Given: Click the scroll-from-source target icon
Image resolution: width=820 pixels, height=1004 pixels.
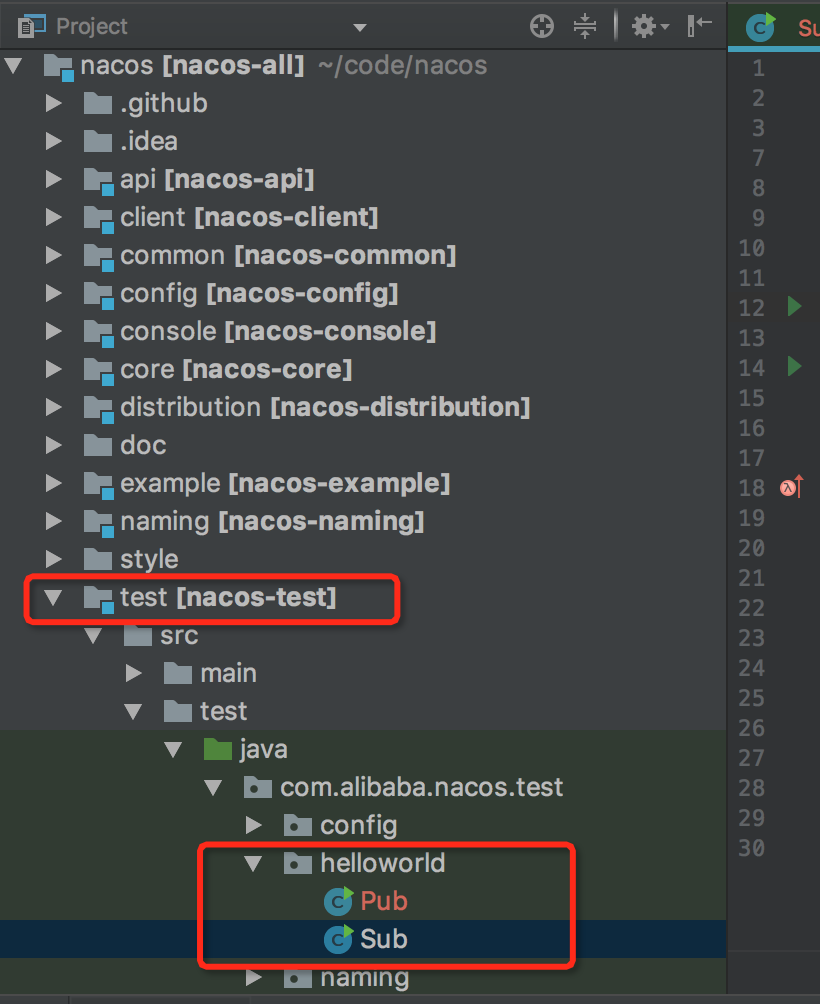Looking at the screenshot, I should click(x=542, y=26).
